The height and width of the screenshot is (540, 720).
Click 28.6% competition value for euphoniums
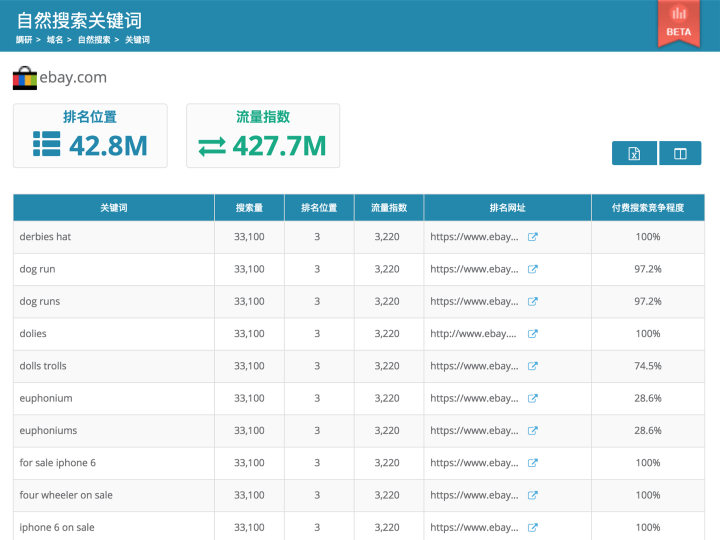pyautogui.click(x=648, y=431)
